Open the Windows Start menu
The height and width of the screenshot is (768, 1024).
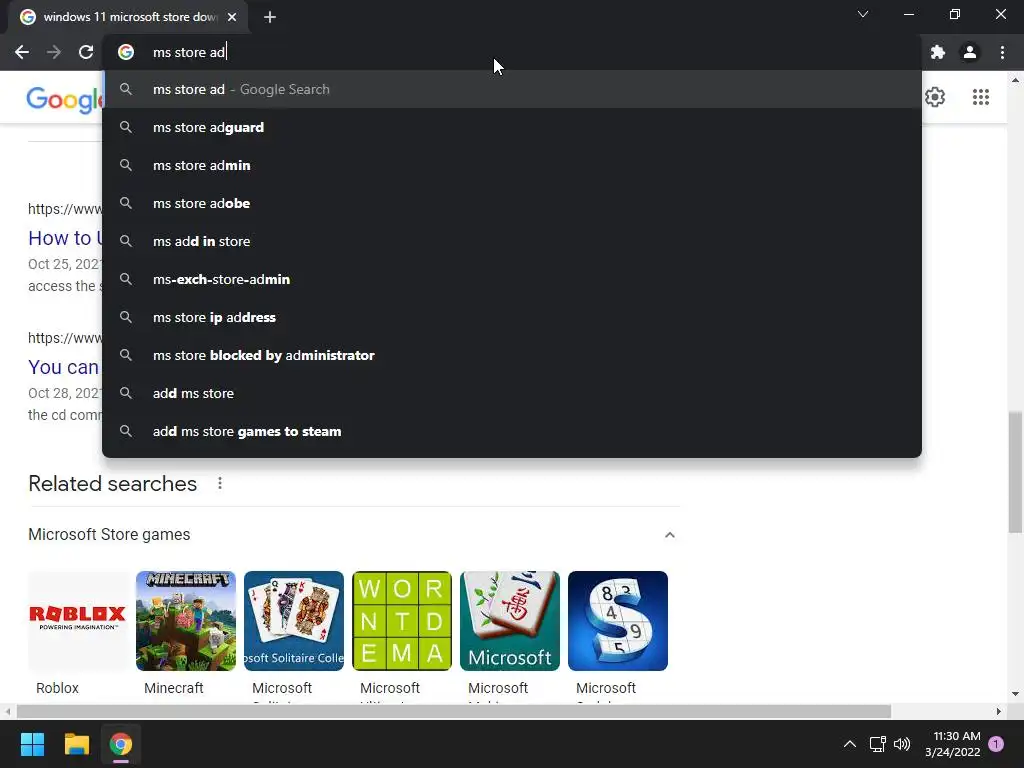point(32,744)
